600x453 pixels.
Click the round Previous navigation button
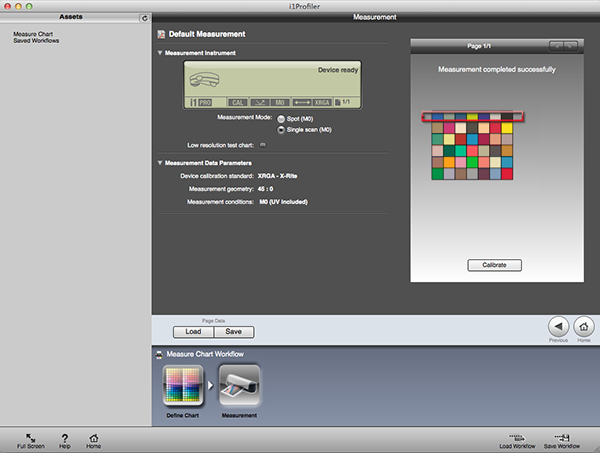559,326
